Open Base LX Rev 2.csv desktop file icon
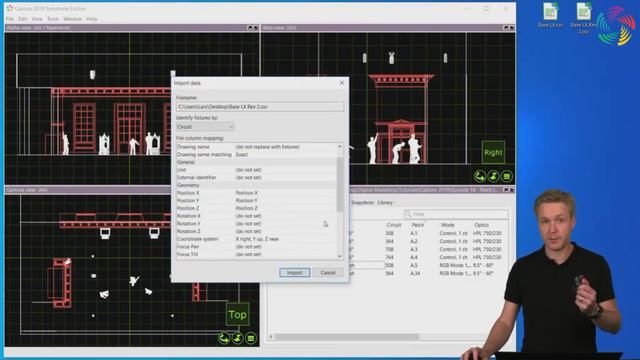Screen dimensions: 640x360 click(x=584, y=18)
